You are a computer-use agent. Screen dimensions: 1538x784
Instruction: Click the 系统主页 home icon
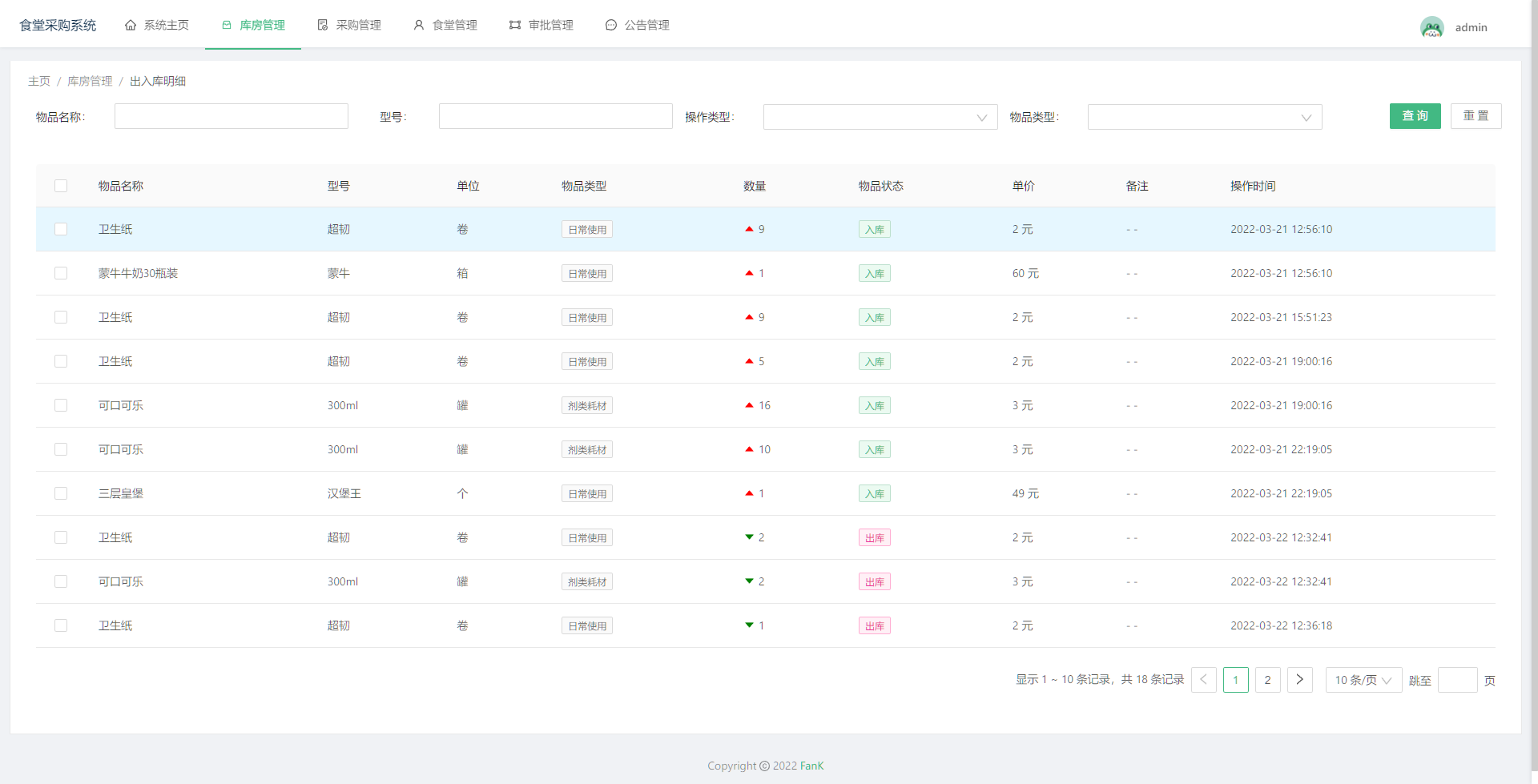pos(131,25)
